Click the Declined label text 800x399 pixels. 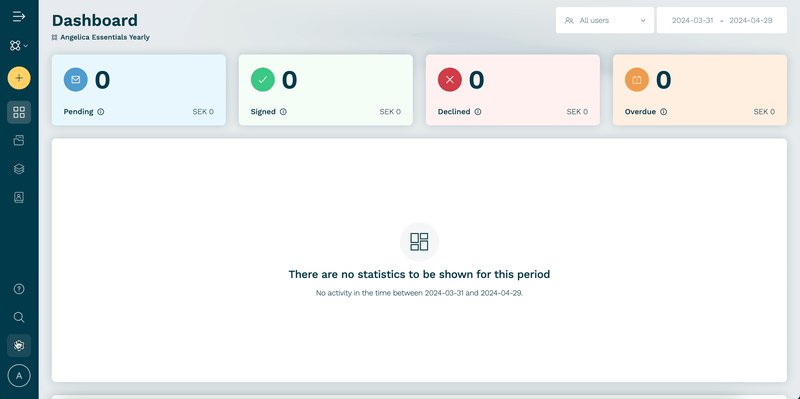(x=454, y=112)
